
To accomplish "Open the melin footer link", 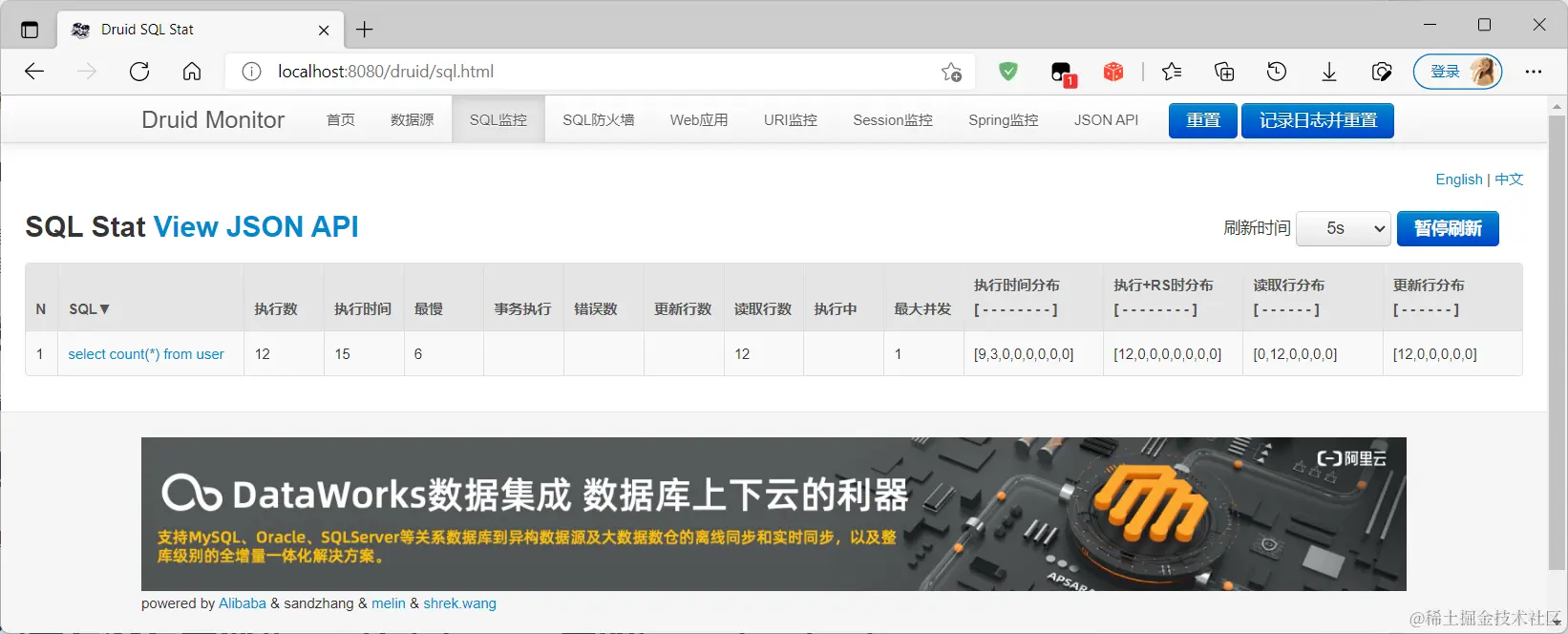I will point(389,603).
